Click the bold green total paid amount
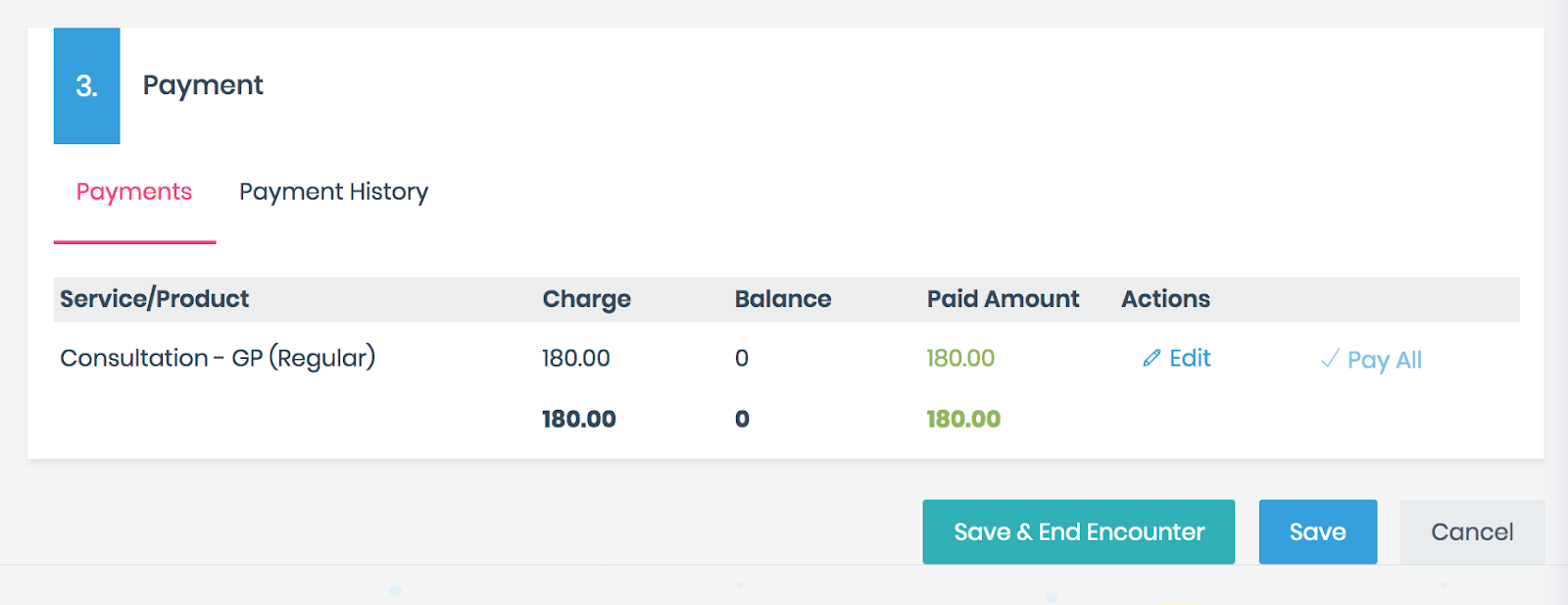 point(963,419)
